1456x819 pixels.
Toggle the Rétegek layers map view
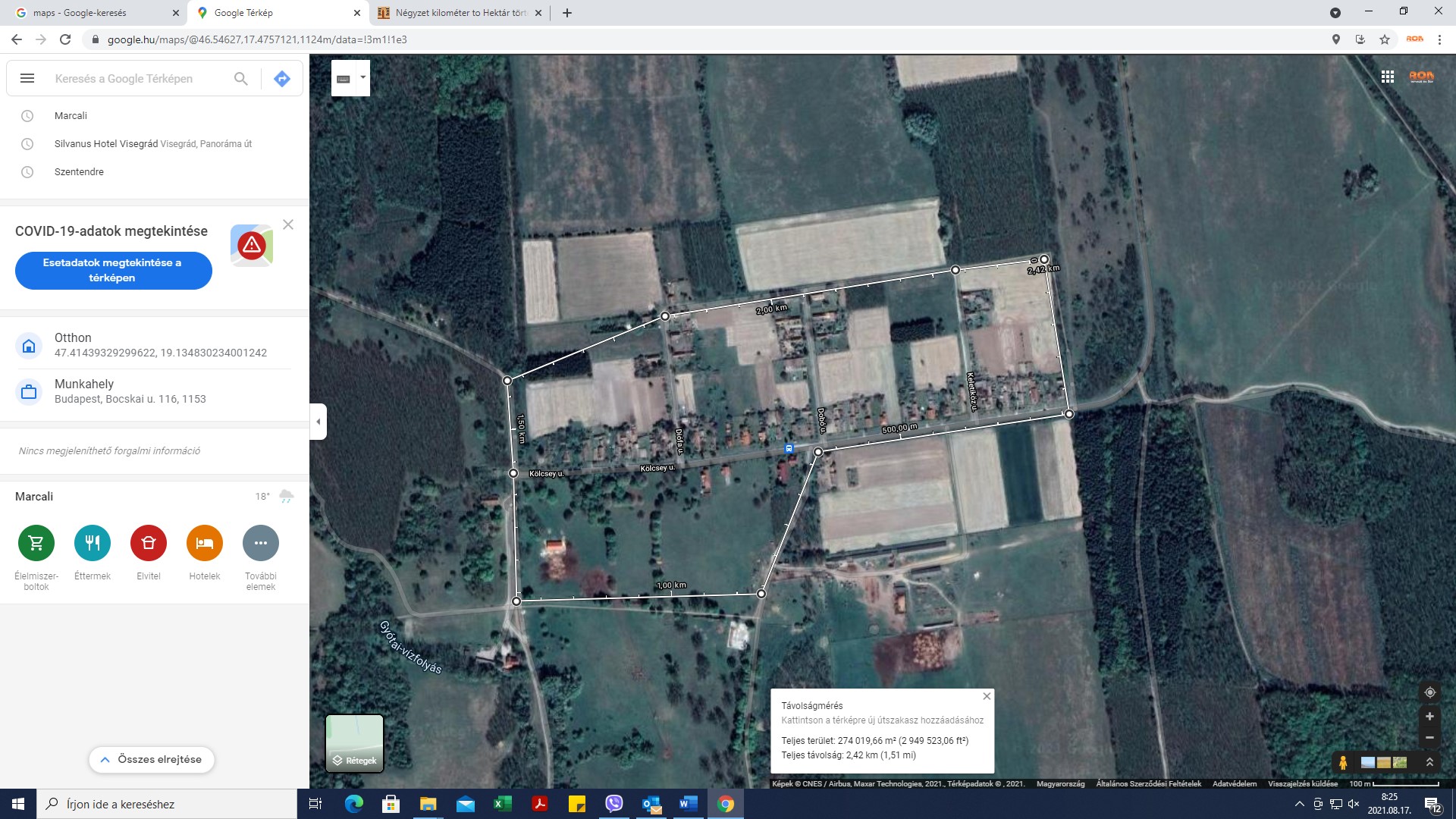click(354, 743)
